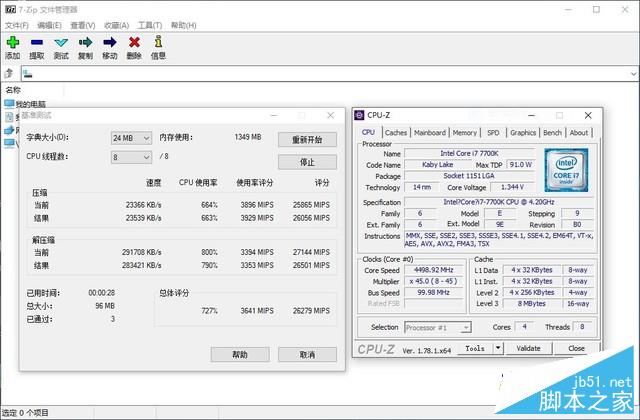Open the 文件(F) menu

click(17, 25)
